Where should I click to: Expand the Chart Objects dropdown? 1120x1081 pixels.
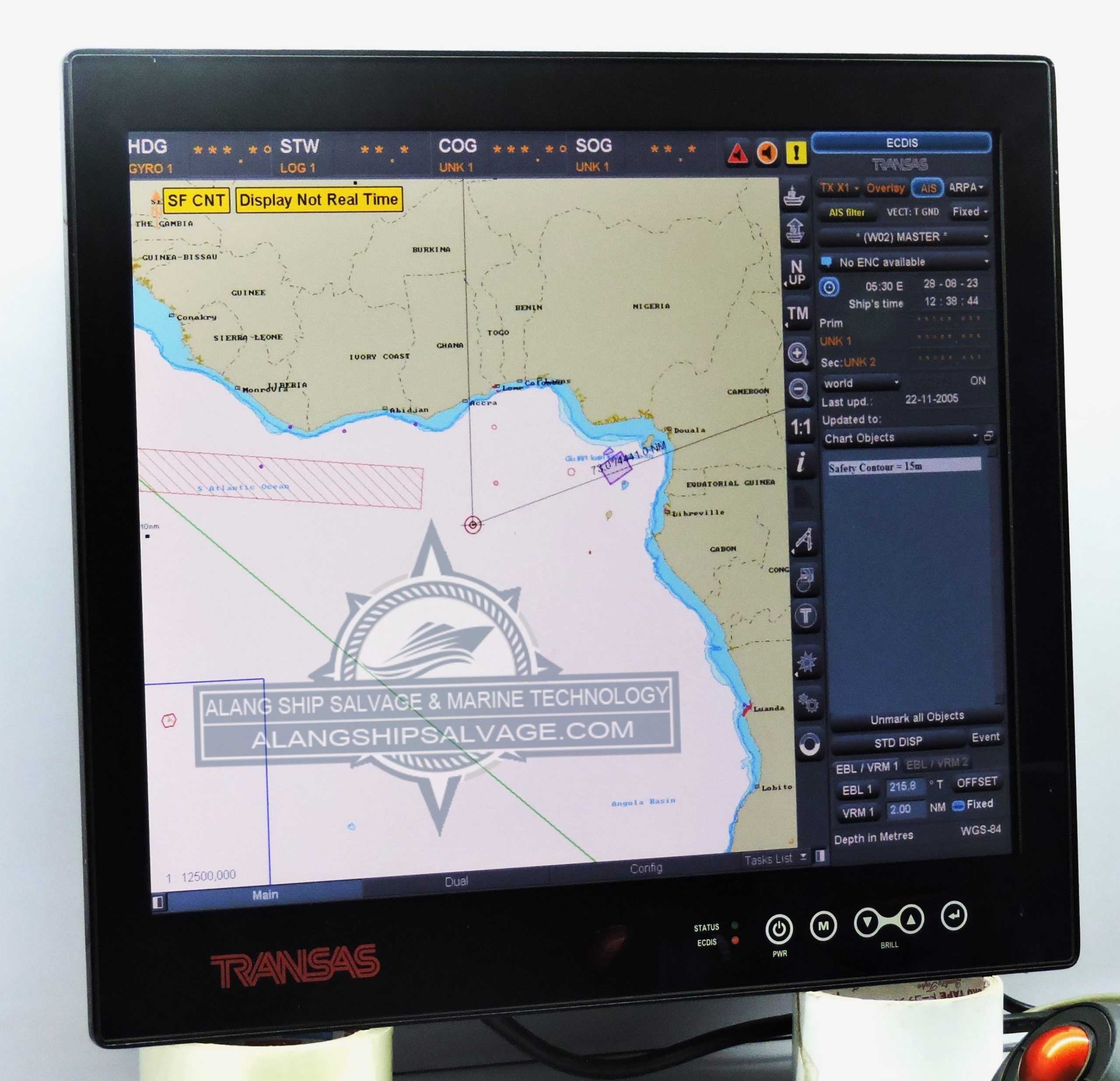[x=901, y=438]
